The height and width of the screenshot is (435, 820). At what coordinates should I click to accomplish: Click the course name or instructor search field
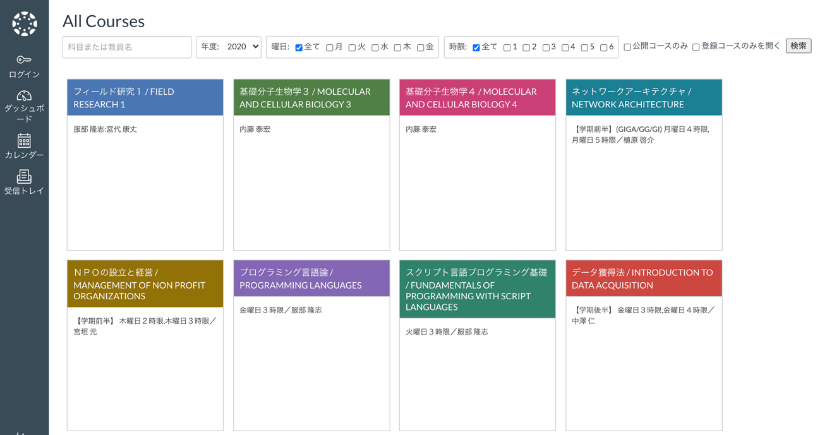[127, 47]
